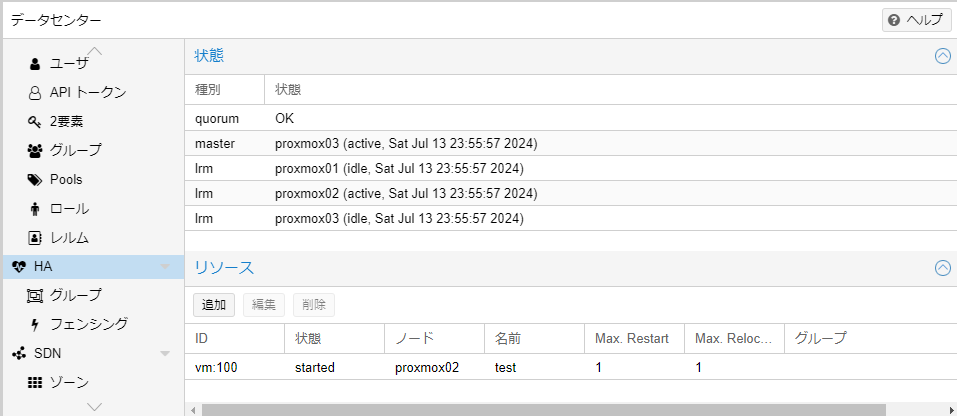The width and height of the screenshot is (957, 416).
Task: Click the grid icon beside ゾーン
Action: tap(35, 382)
